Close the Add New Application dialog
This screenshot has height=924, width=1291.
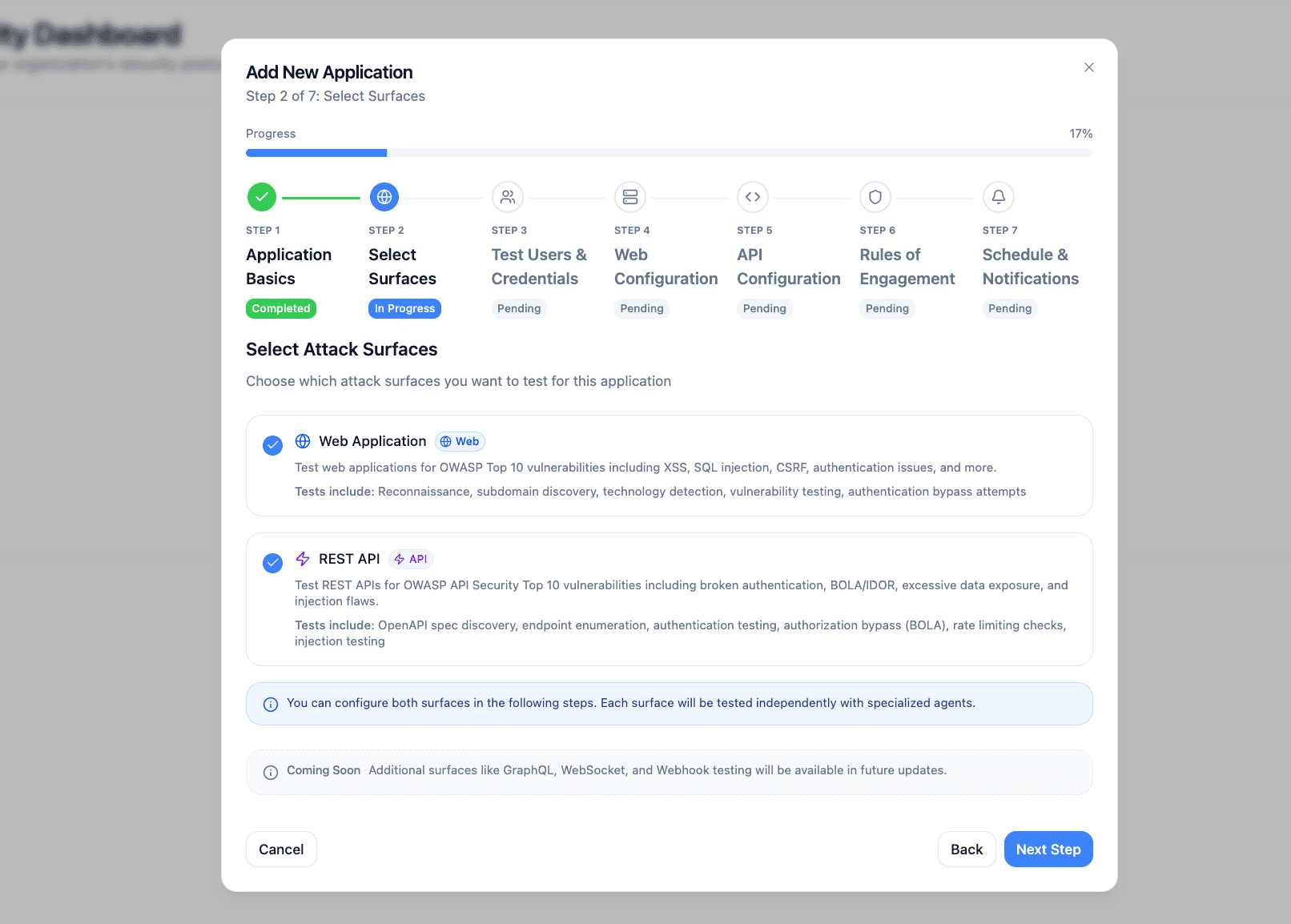[x=1089, y=67]
